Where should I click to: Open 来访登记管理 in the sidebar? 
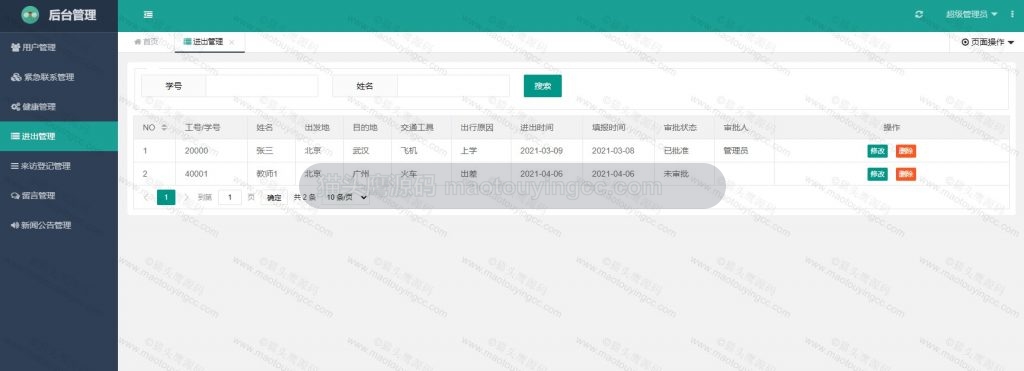(x=59, y=166)
